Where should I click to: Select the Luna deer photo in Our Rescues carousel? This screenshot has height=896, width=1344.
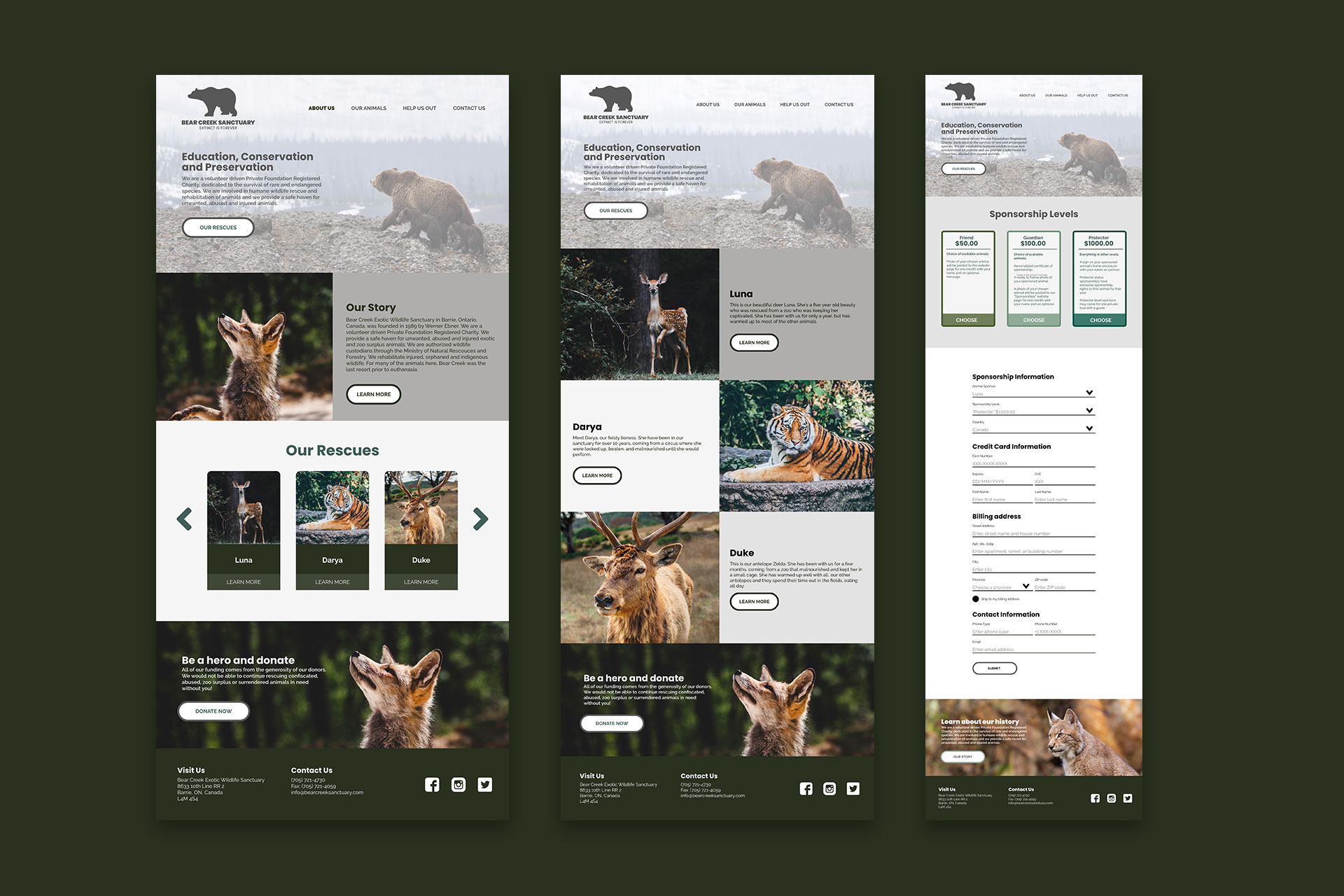click(244, 507)
